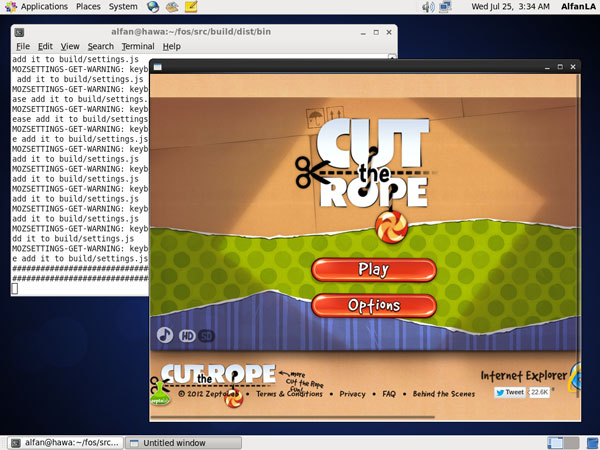Screen dimensions: 600x450
Task: Switch to Untitled window taskbar button
Action: point(184,443)
